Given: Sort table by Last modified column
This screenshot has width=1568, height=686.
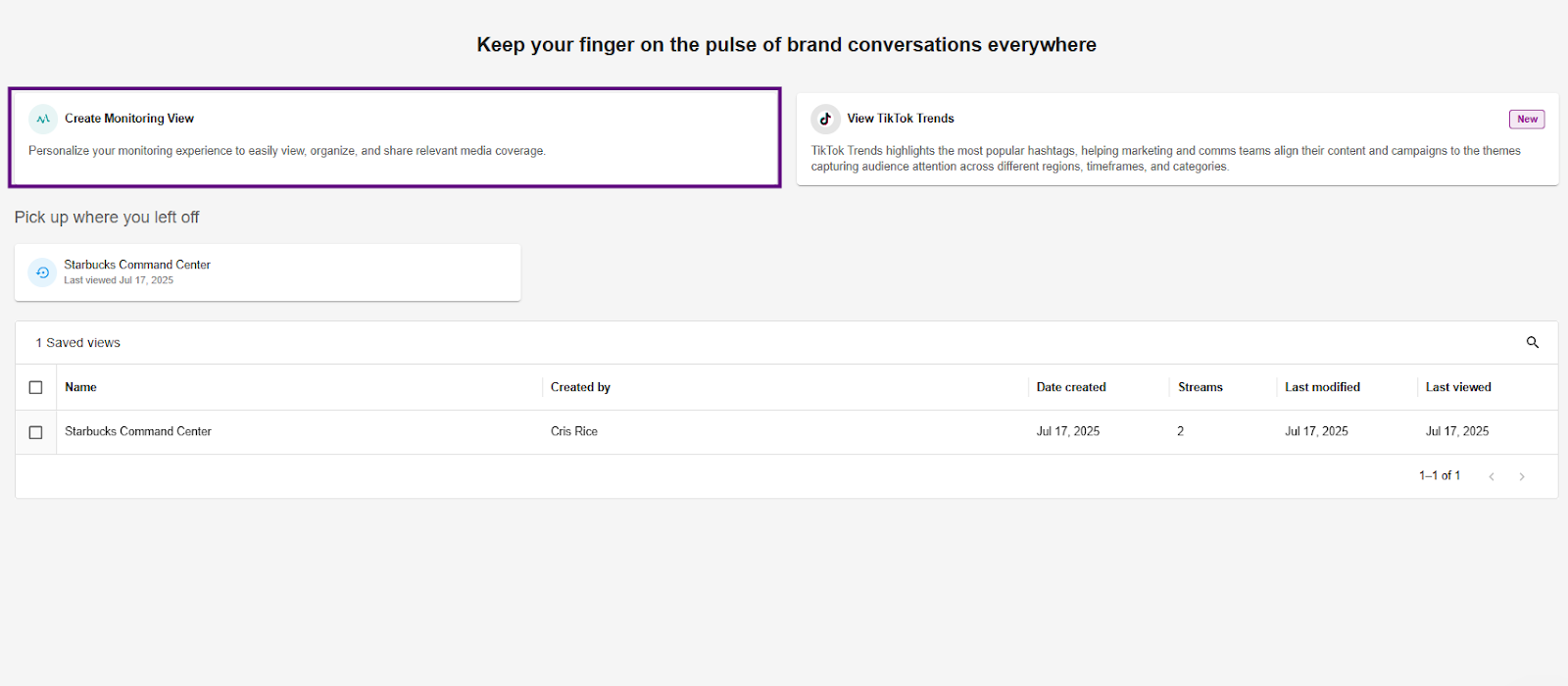Looking at the screenshot, I should 1322,387.
